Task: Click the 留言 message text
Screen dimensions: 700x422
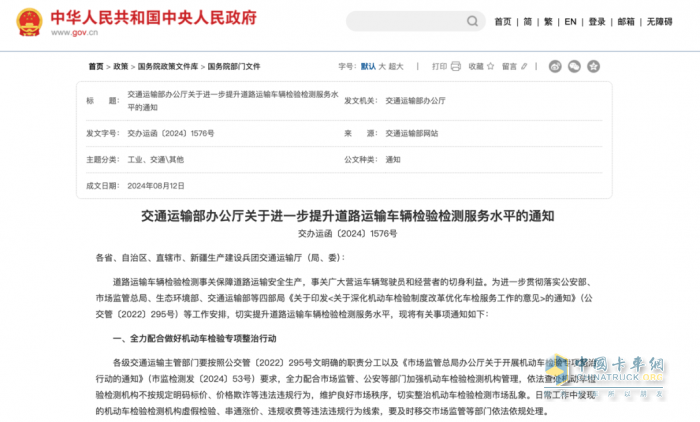Action: click(509, 67)
